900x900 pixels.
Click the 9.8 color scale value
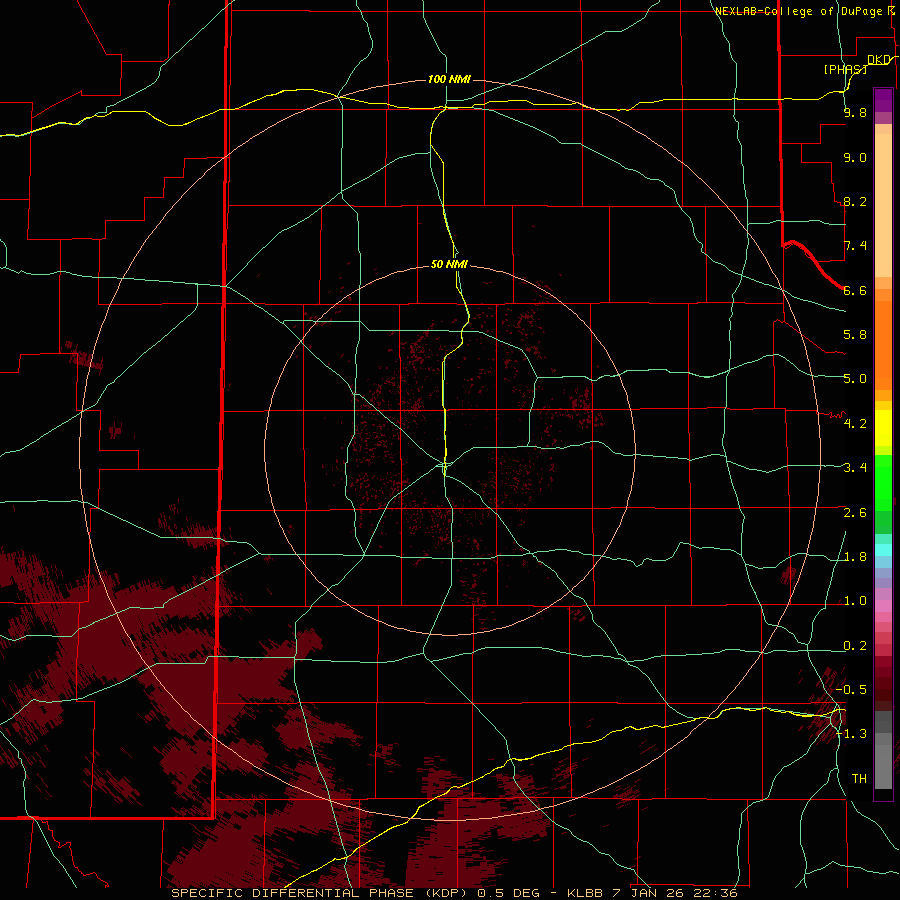(x=855, y=113)
